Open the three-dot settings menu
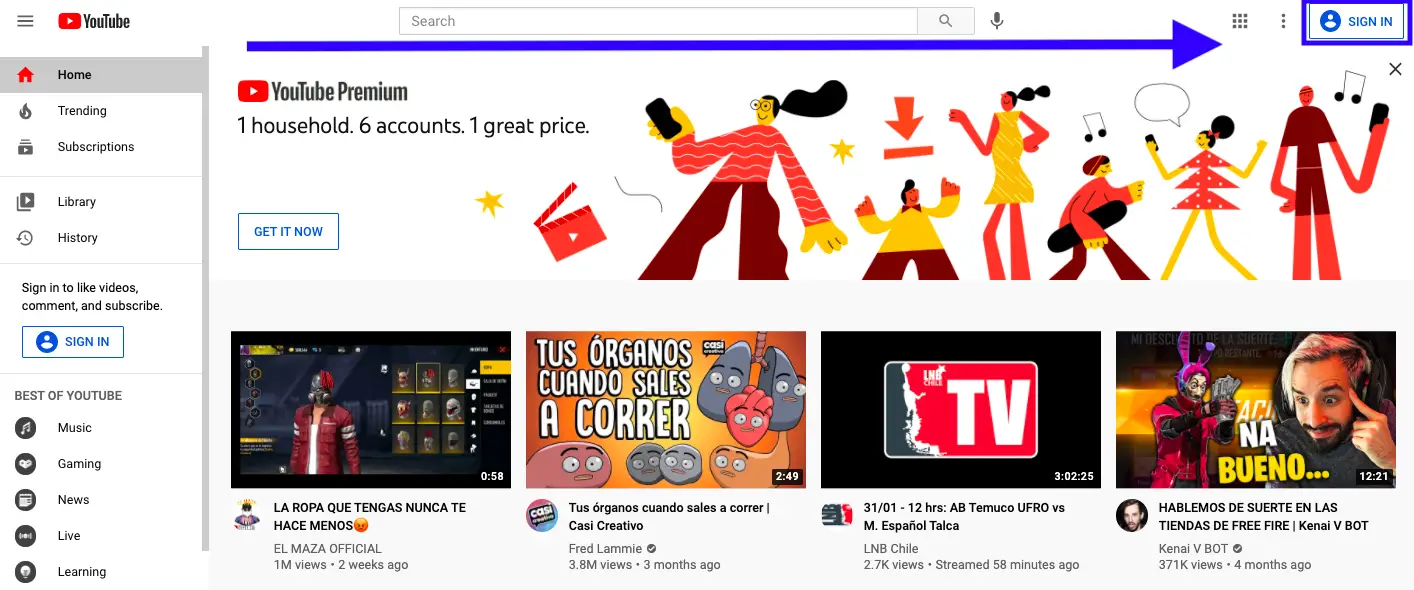This screenshot has height=590, width=1414. point(1284,21)
